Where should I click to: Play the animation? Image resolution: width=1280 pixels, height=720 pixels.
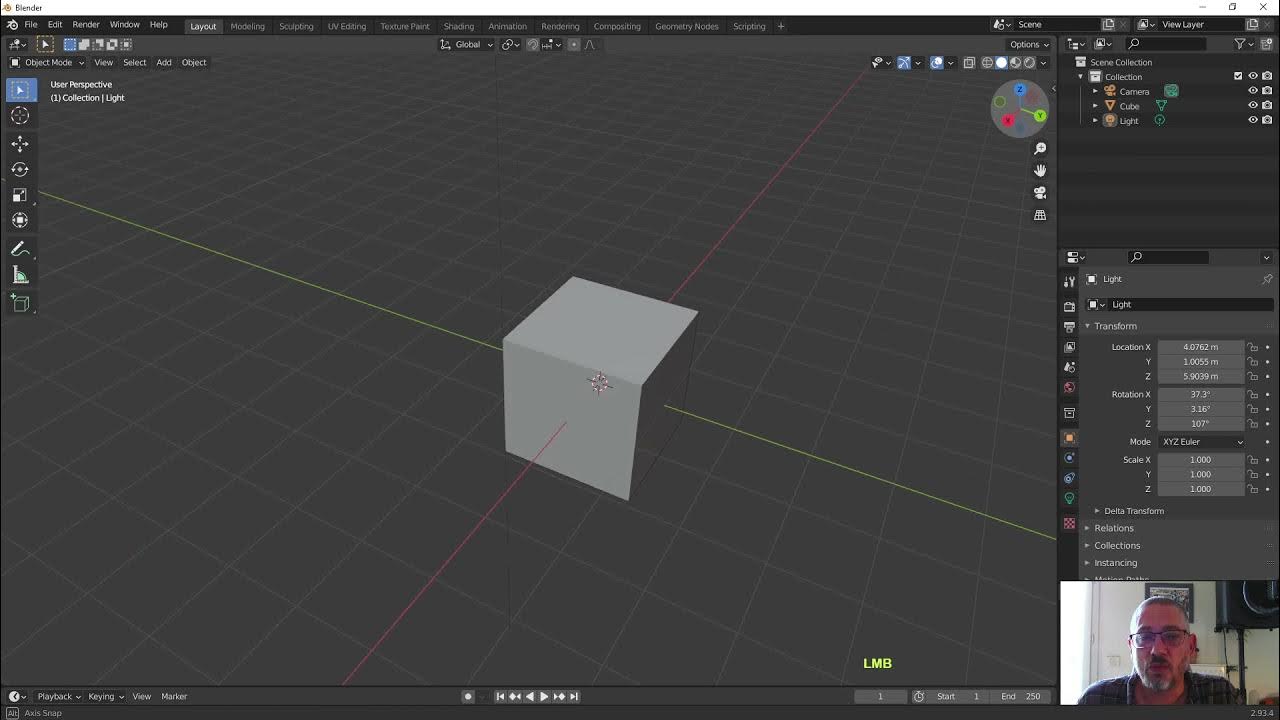point(544,696)
